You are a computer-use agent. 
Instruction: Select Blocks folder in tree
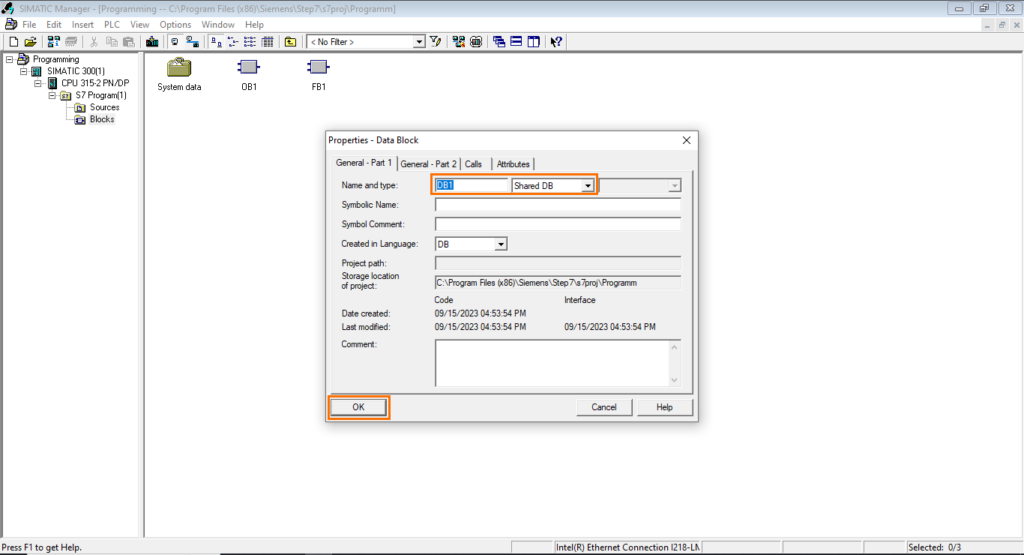102,119
